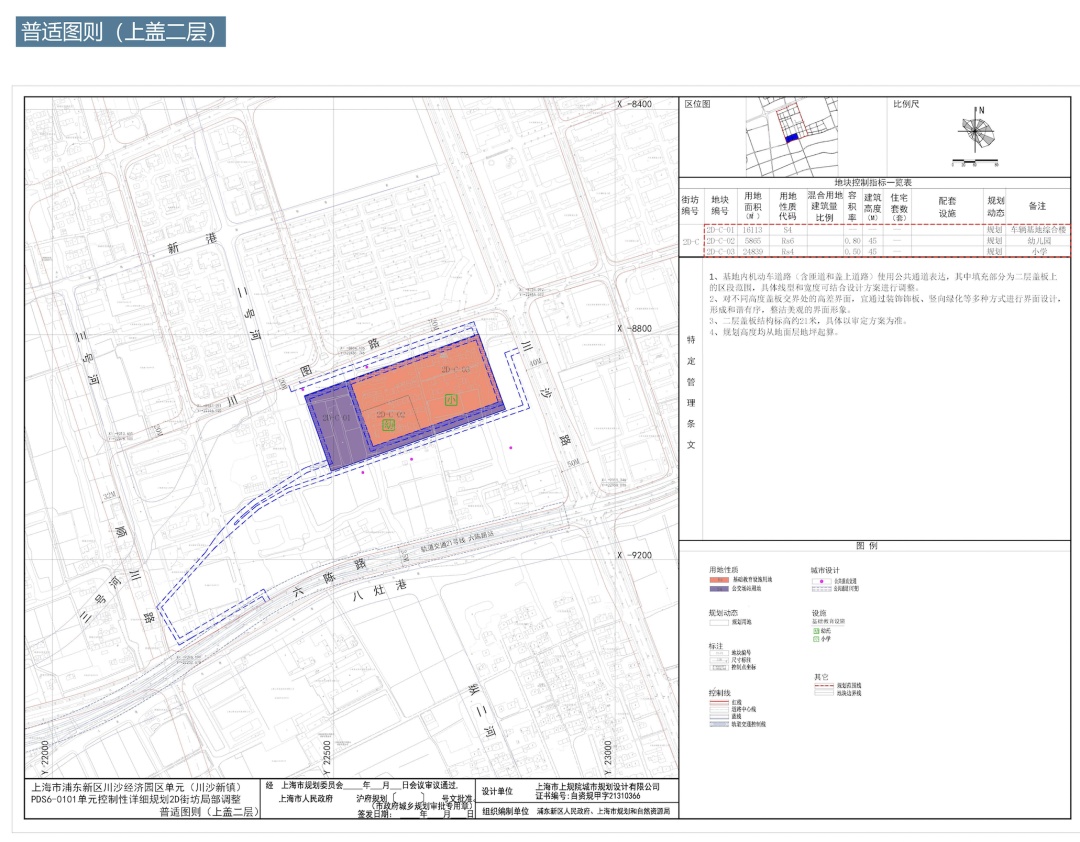Click the 比例尺 scale bar
This screenshot has height=842, width=1080.
975,163
